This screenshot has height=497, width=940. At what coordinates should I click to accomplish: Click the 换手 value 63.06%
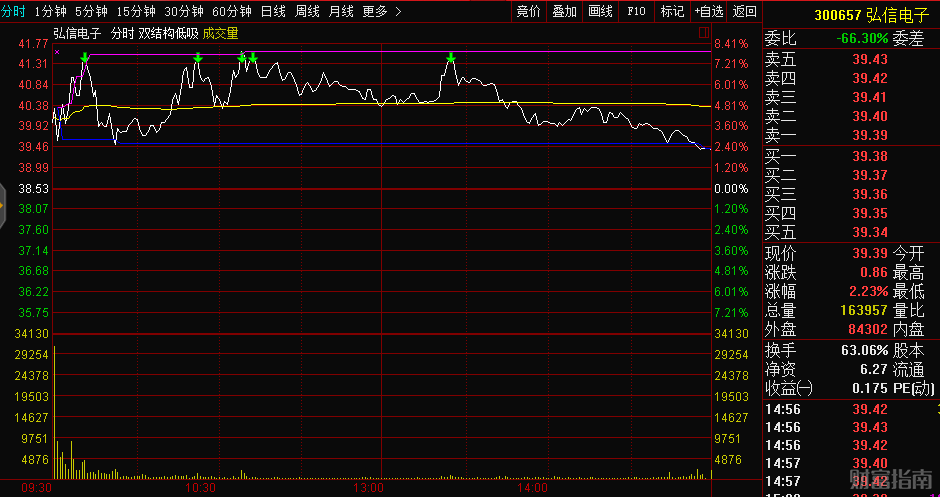point(864,351)
